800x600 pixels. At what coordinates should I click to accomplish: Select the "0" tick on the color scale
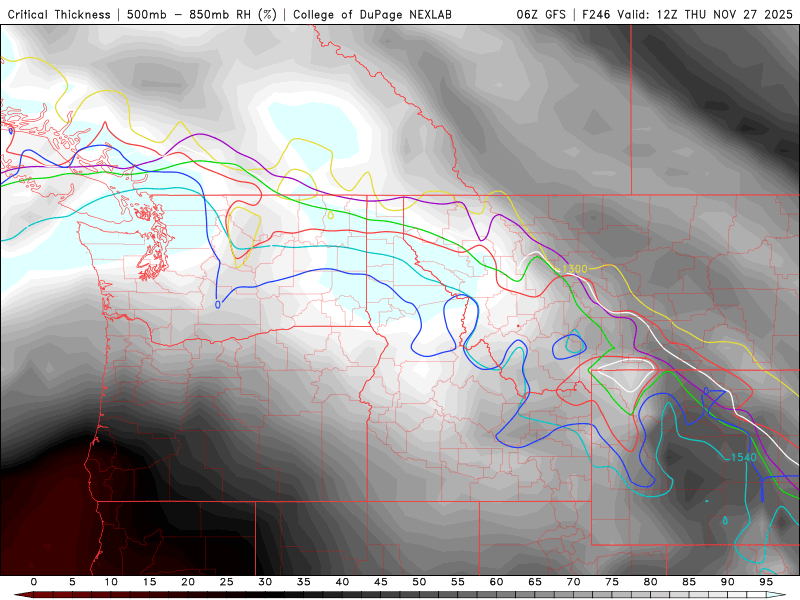click(34, 582)
